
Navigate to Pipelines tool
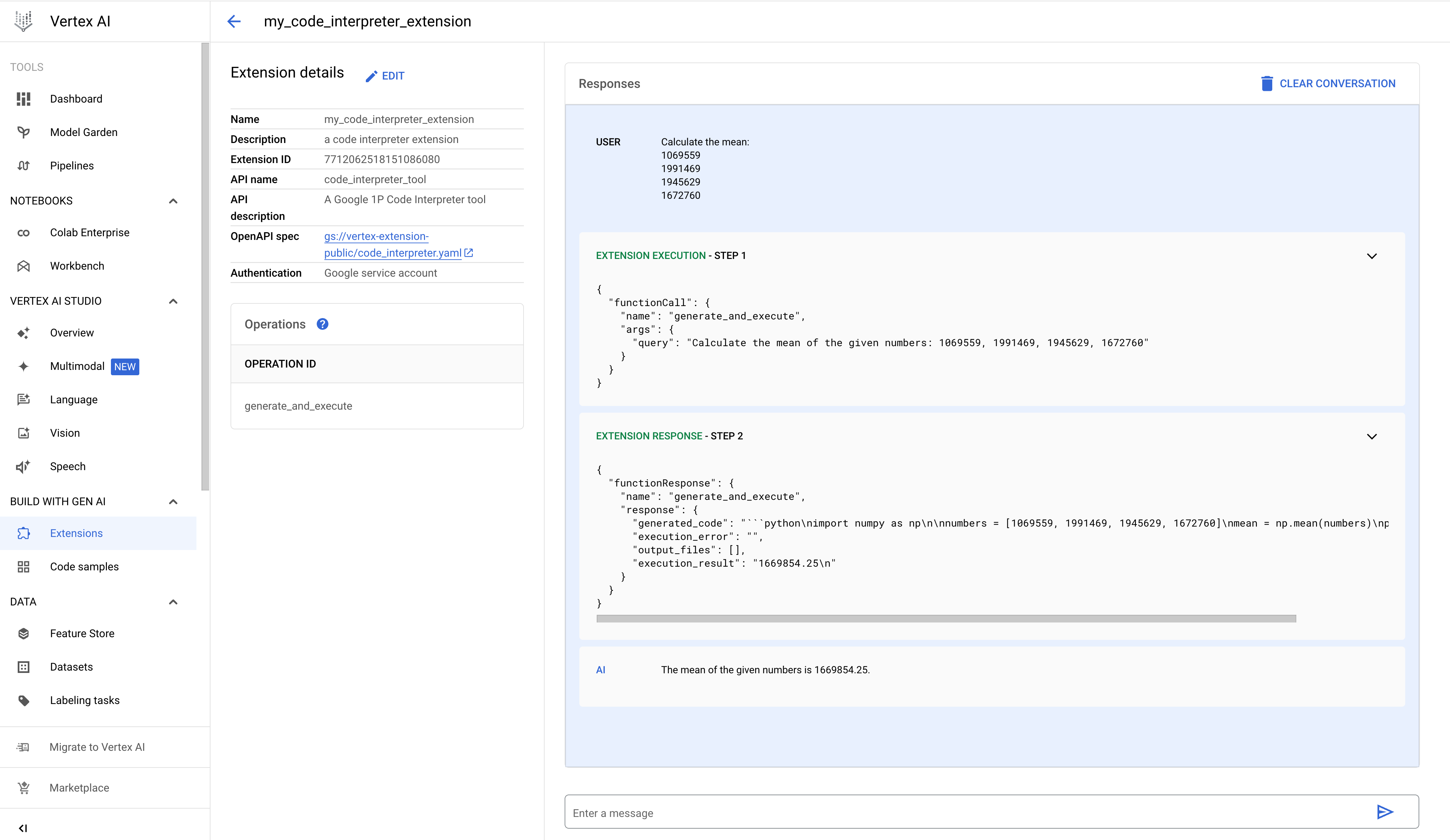71,165
